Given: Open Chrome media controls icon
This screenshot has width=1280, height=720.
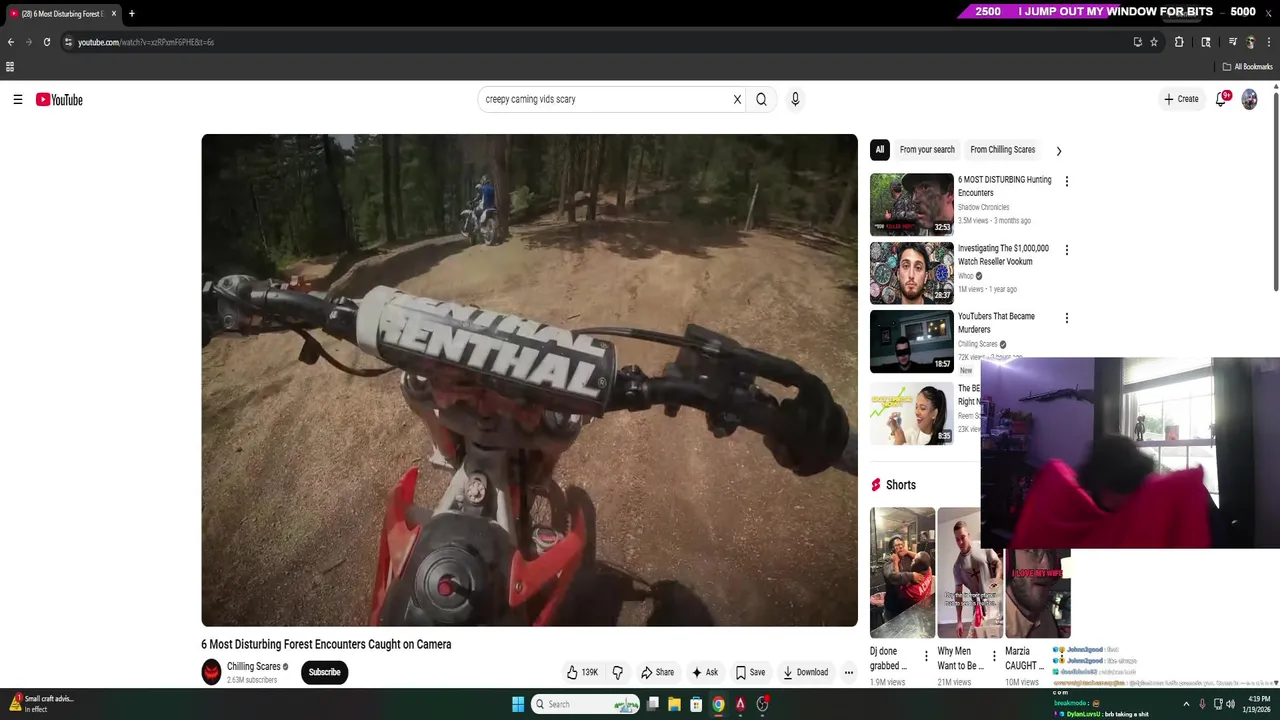Looking at the screenshot, I should click(1233, 42).
